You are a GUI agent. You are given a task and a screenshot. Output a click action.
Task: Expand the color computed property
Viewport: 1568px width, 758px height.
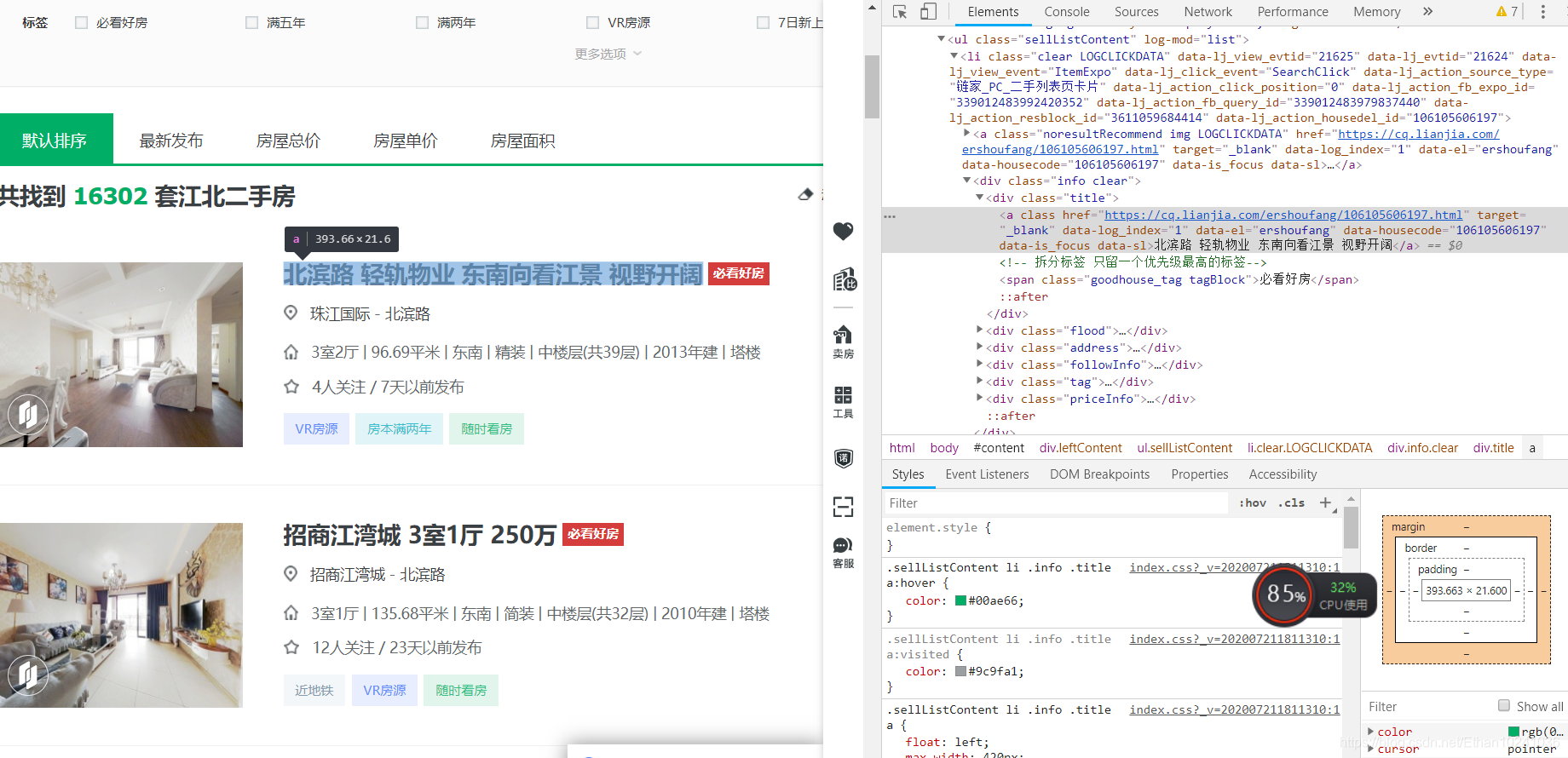1370,732
